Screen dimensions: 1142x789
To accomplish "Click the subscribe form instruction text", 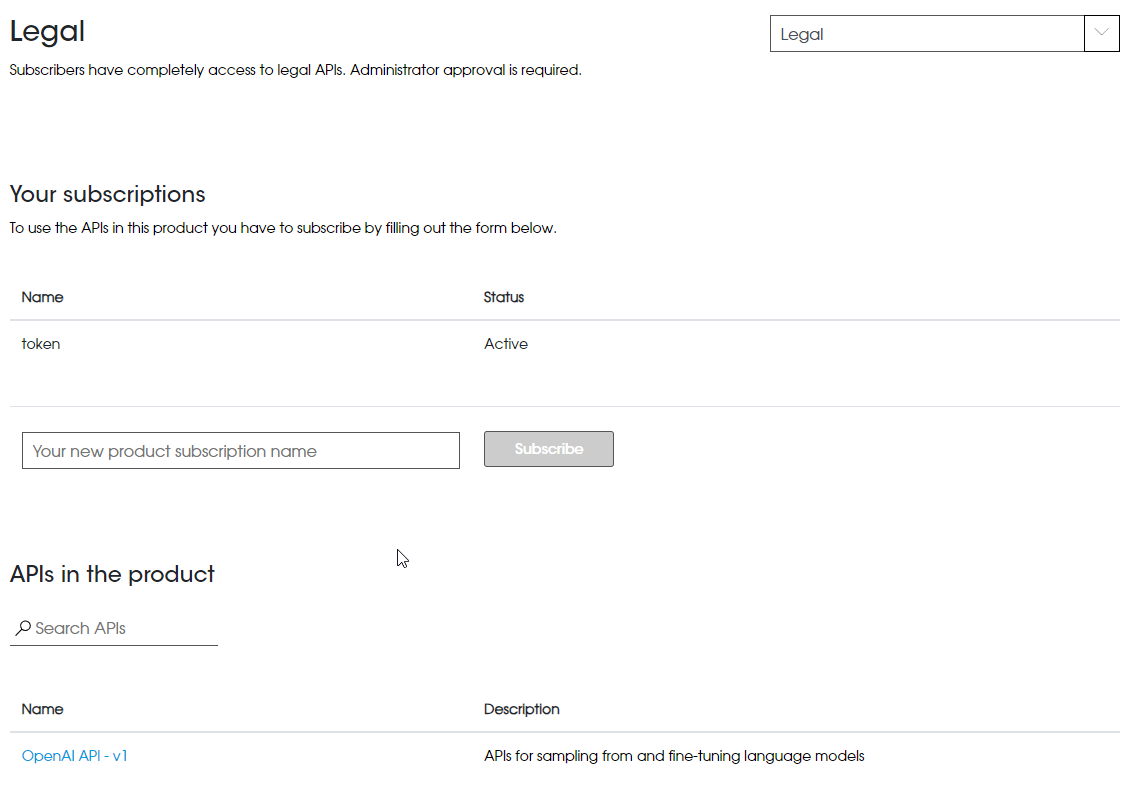I will 283,228.
